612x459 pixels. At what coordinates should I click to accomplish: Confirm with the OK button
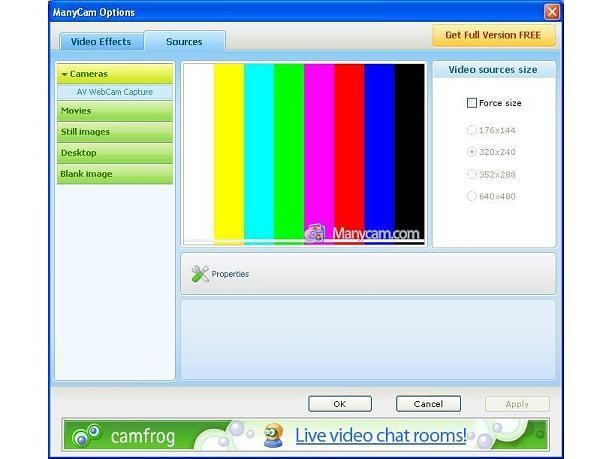tap(340, 404)
